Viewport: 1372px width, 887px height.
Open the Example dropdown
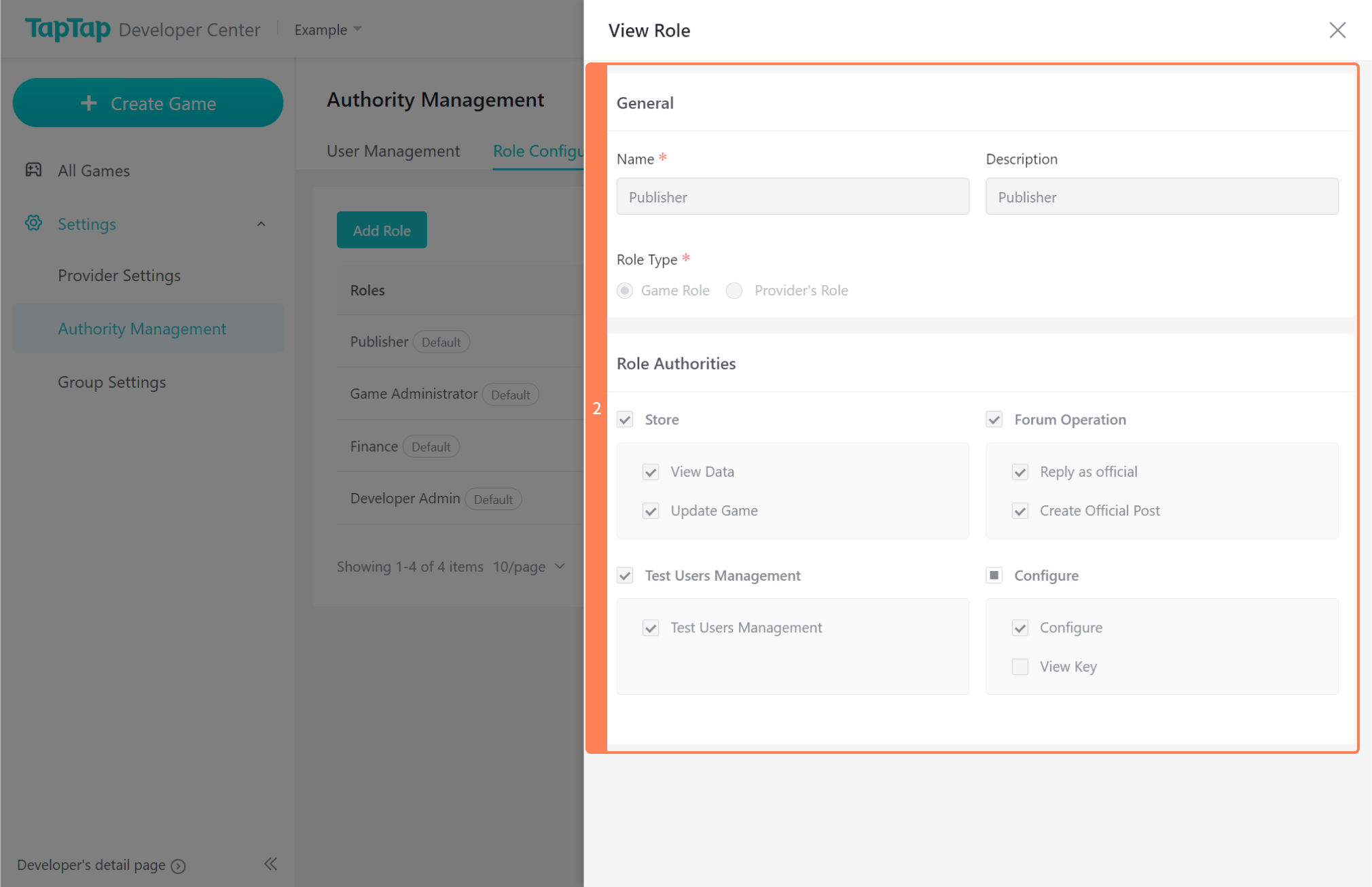327,30
